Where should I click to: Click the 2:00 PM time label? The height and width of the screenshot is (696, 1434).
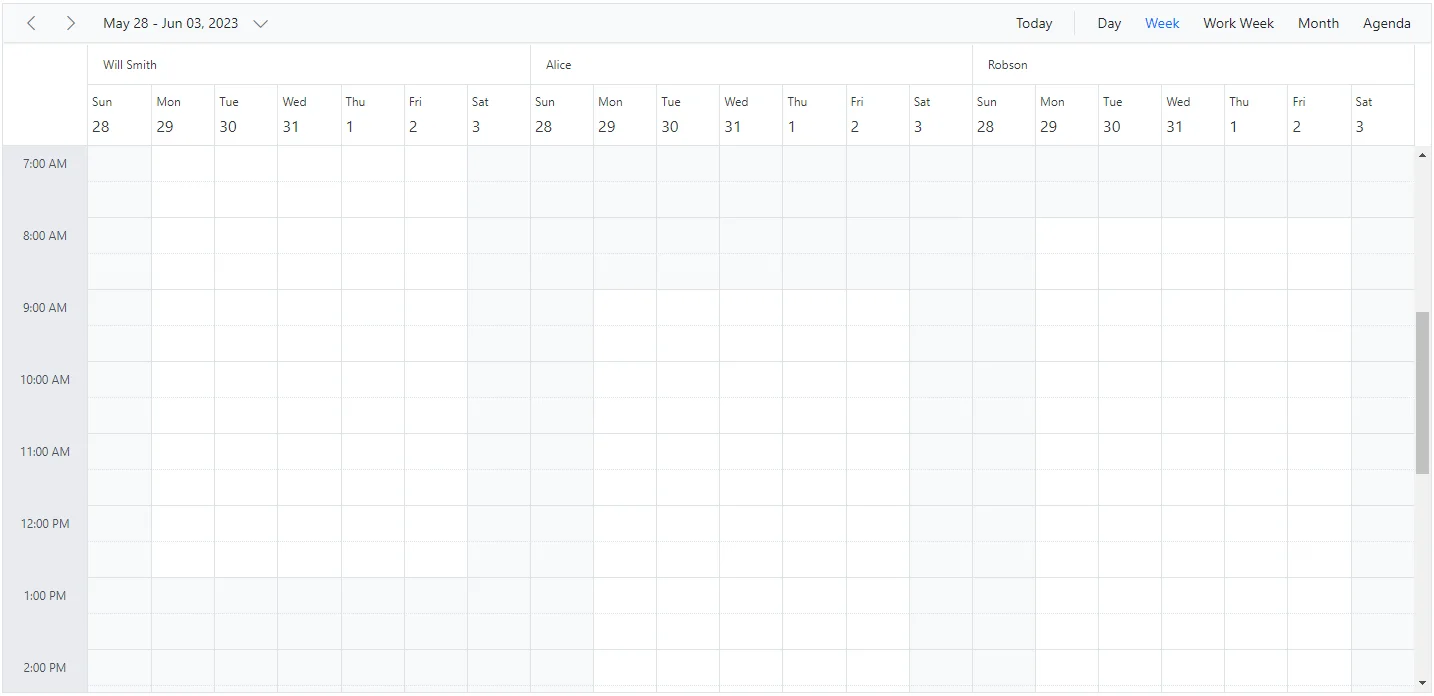point(45,668)
